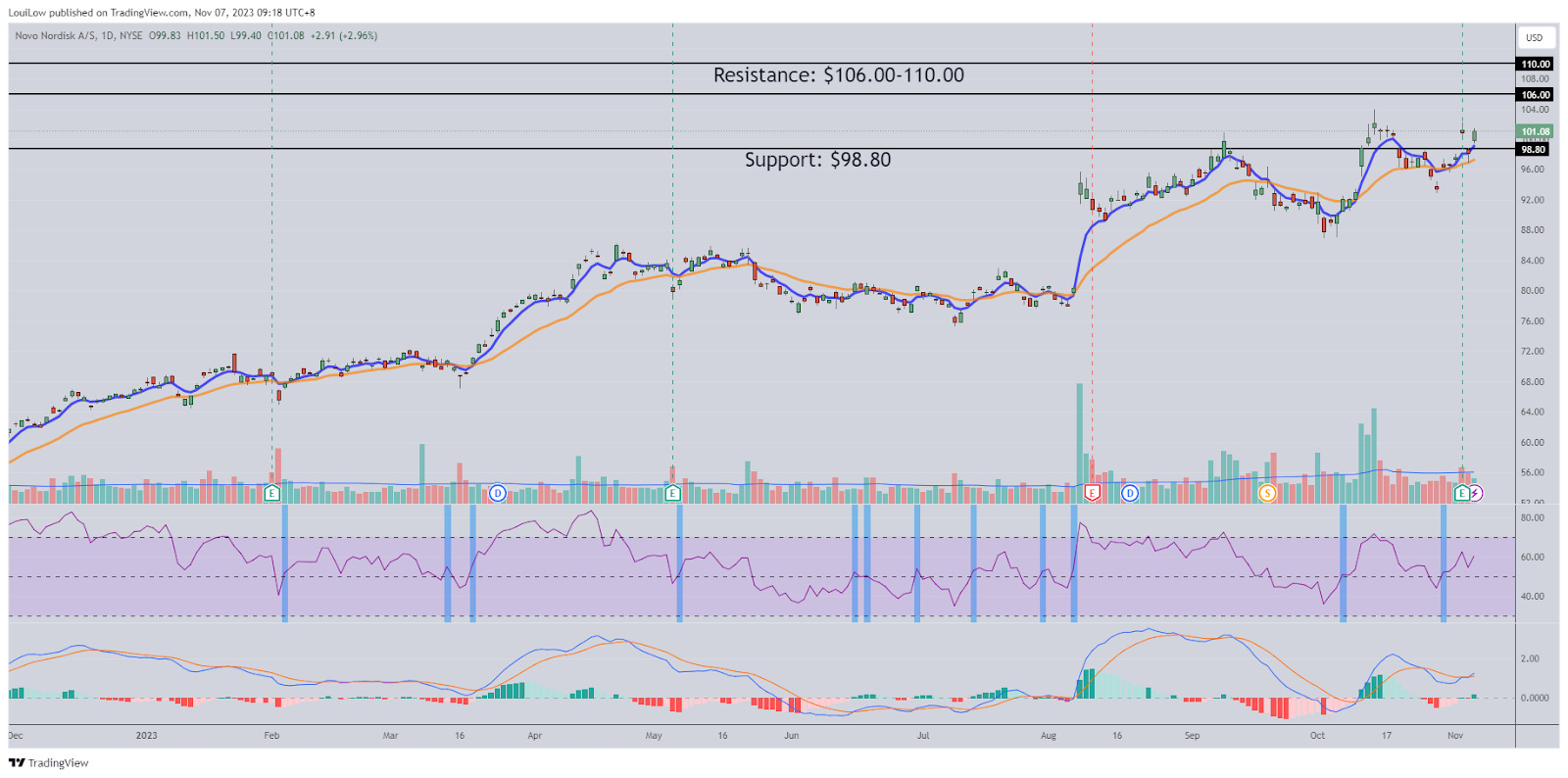Click the 'LouiLow published on TradingView.com' header text

click(x=99, y=13)
